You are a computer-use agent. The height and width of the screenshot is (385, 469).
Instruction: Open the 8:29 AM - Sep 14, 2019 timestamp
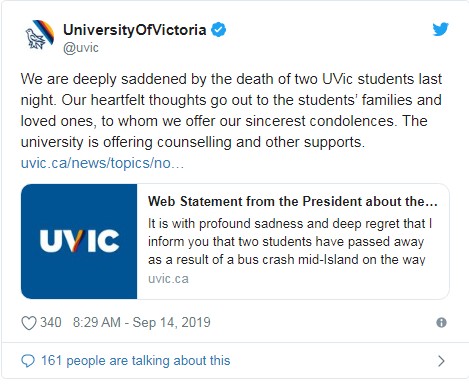(x=142, y=322)
